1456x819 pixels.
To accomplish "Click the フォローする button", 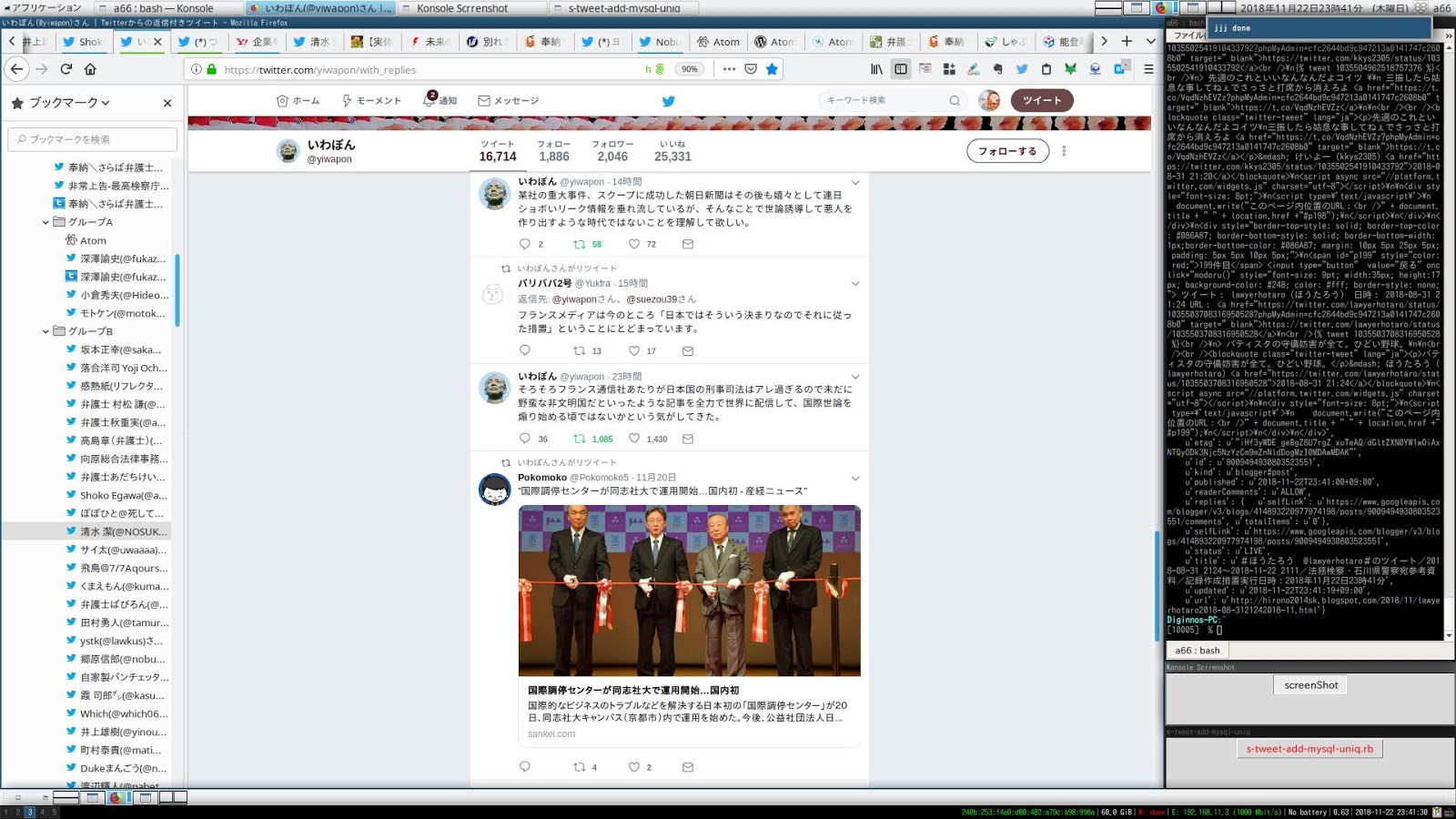I will coord(1007,151).
